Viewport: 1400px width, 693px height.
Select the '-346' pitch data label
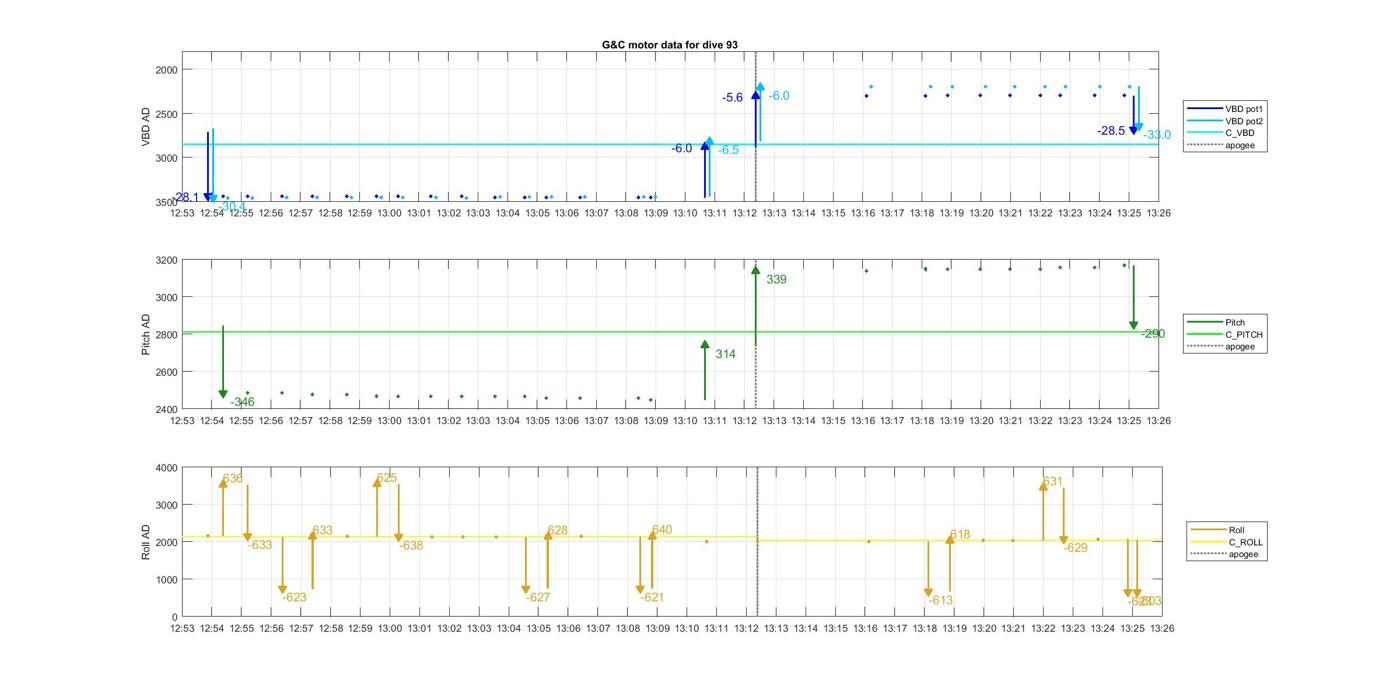click(x=243, y=402)
